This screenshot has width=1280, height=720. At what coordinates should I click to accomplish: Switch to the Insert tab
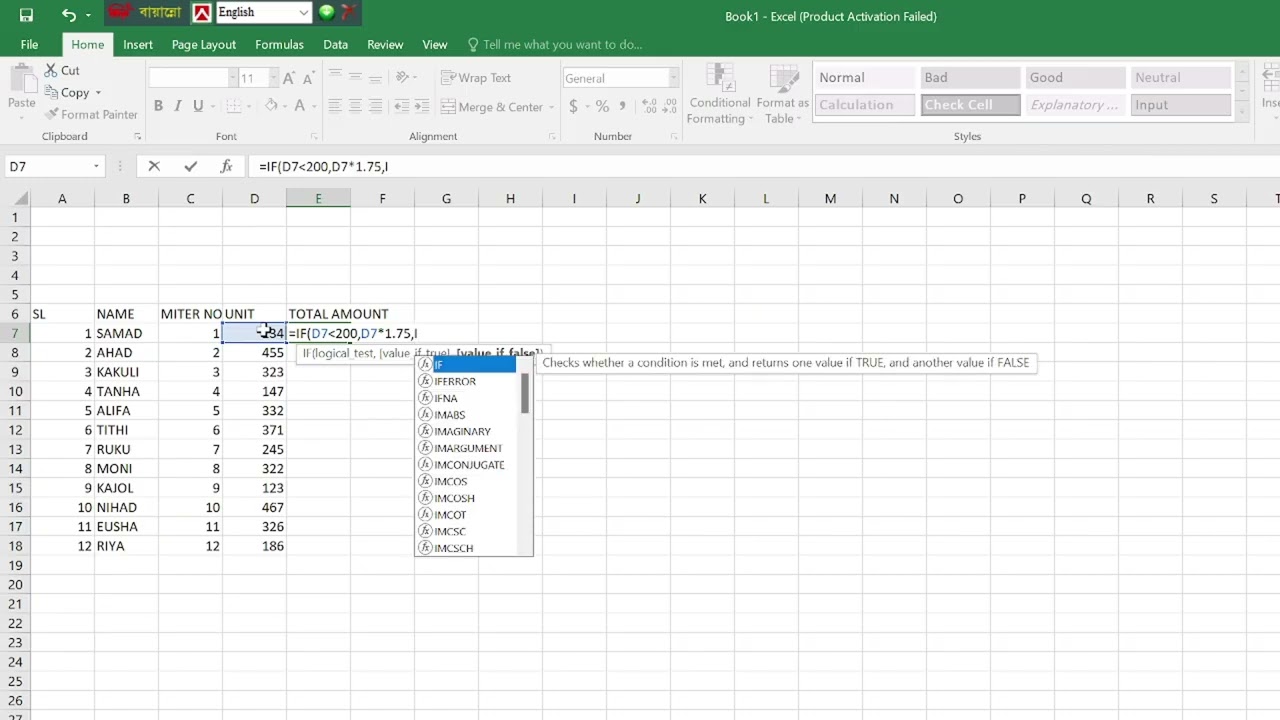tap(138, 45)
